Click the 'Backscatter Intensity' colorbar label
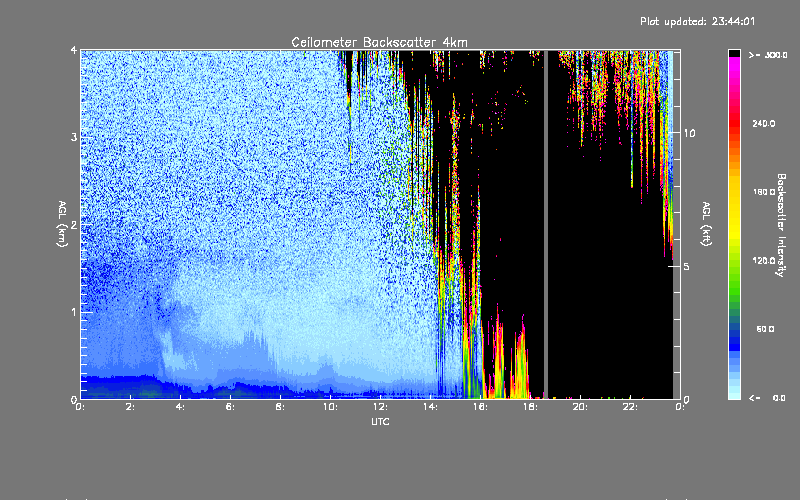This screenshot has width=800, height=500. pyautogui.click(x=780, y=225)
